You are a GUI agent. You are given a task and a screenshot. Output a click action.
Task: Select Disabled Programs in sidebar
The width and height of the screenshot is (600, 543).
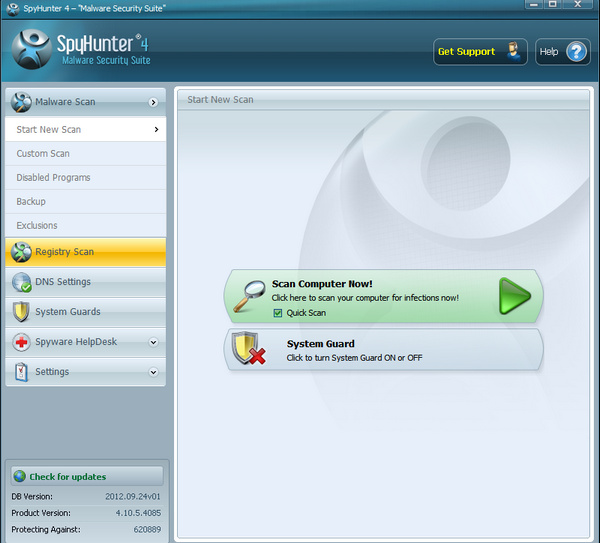point(53,178)
